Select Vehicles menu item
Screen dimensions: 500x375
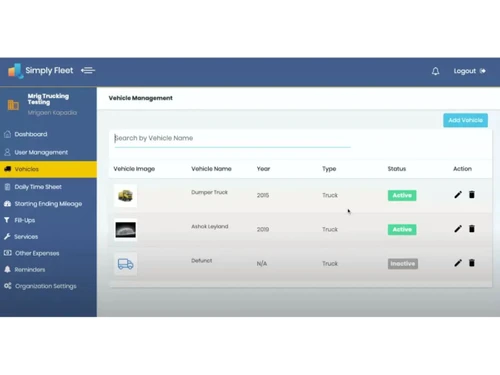click(x=48, y=169)
